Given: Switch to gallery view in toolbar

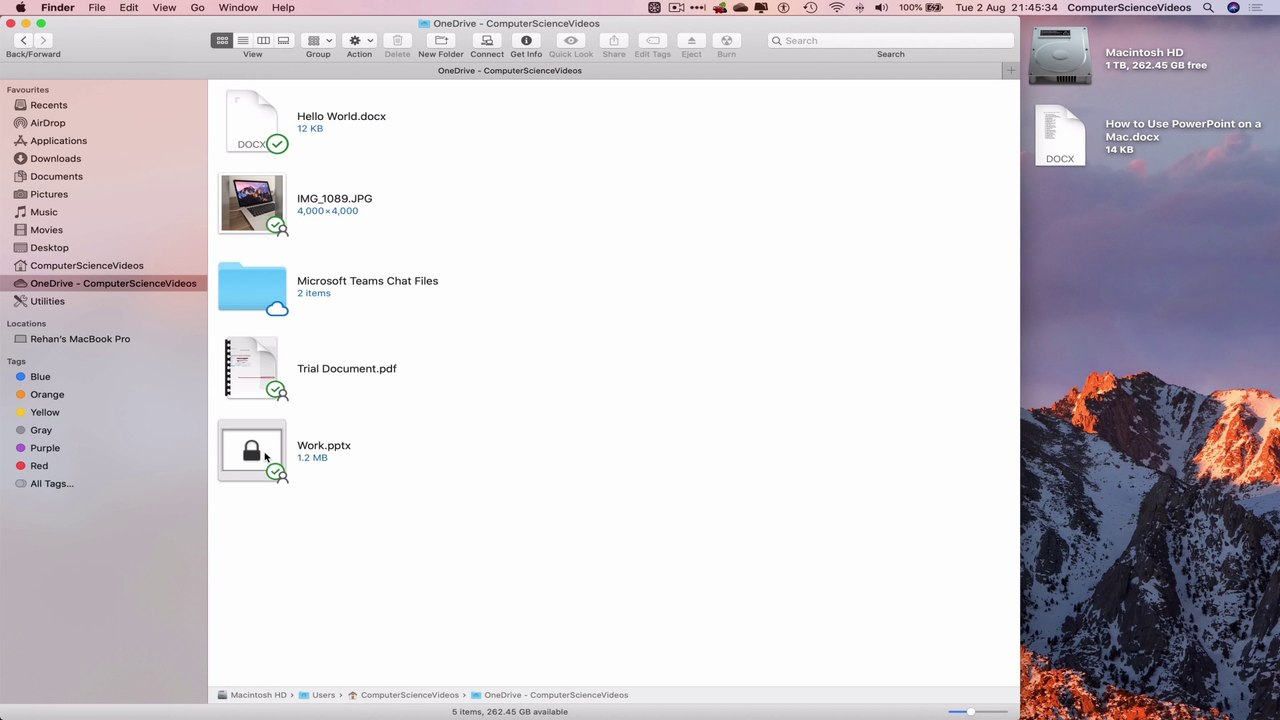Looking at the screenshot, I should tap(284, 40).
